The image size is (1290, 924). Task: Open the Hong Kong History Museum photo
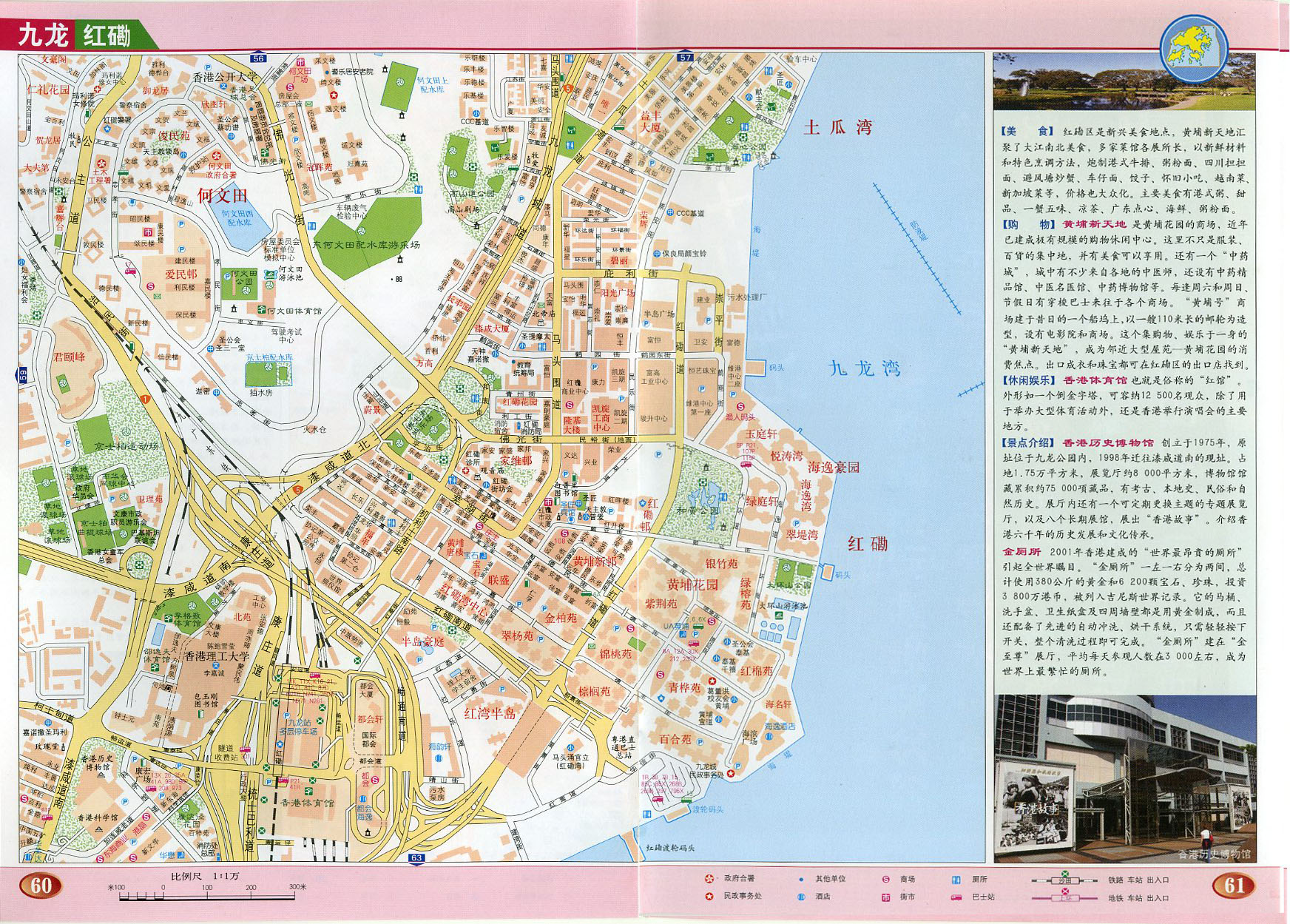click(x=1124, y=779)
